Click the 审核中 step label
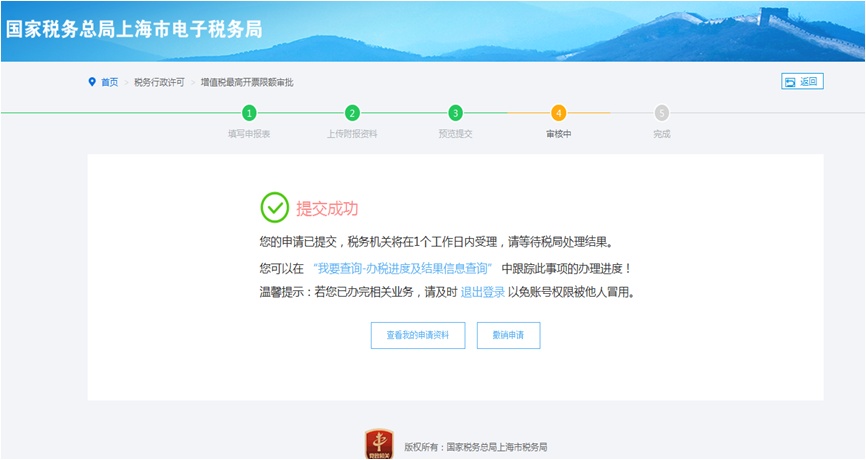The height and width of the screenshot is (460, 866). tap(558, 134)
